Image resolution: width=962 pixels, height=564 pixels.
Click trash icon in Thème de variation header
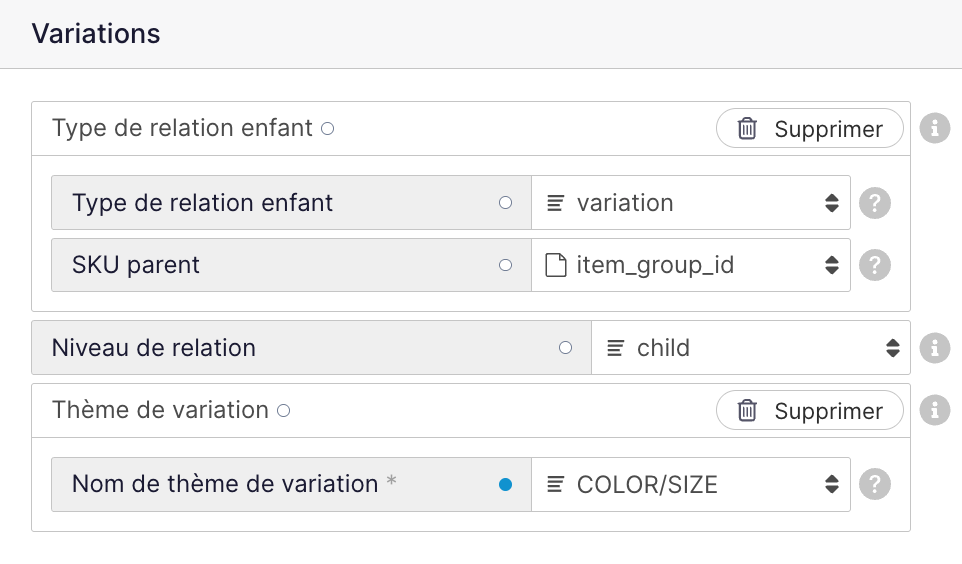click(x=747, y=411)
